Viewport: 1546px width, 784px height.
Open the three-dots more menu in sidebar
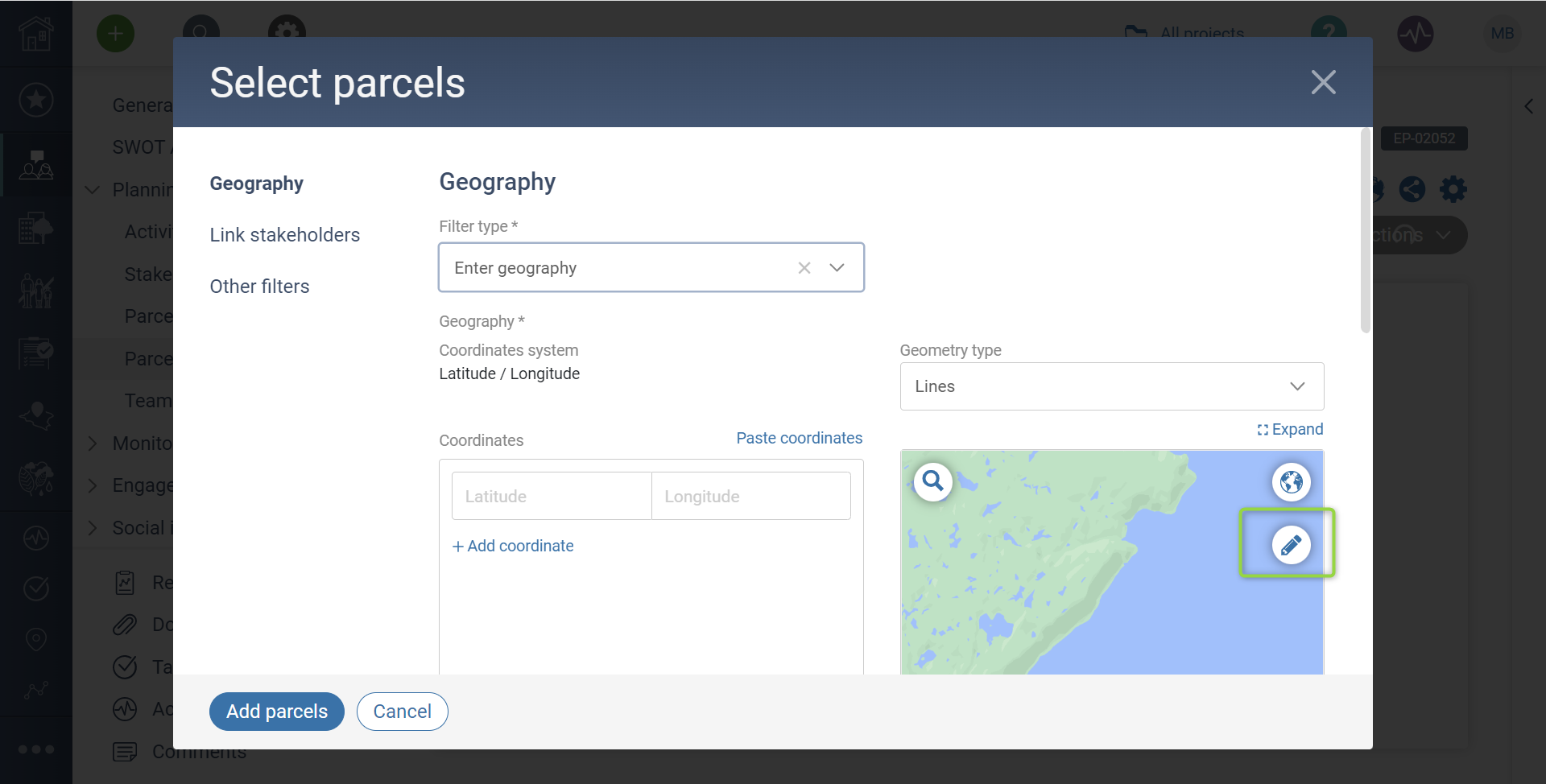point(36,749)
